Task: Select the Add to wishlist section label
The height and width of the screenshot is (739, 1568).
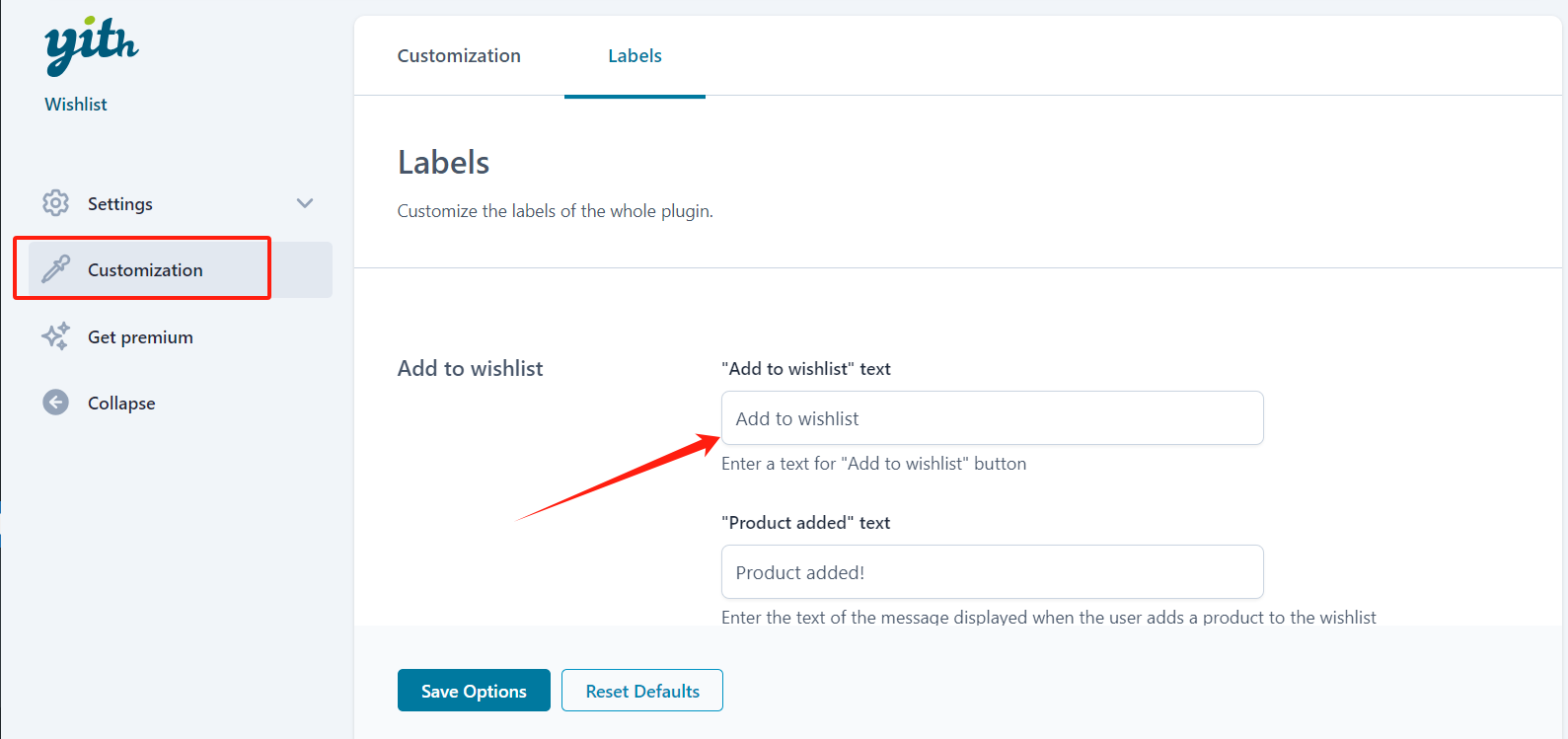Action: click(470, 368)
